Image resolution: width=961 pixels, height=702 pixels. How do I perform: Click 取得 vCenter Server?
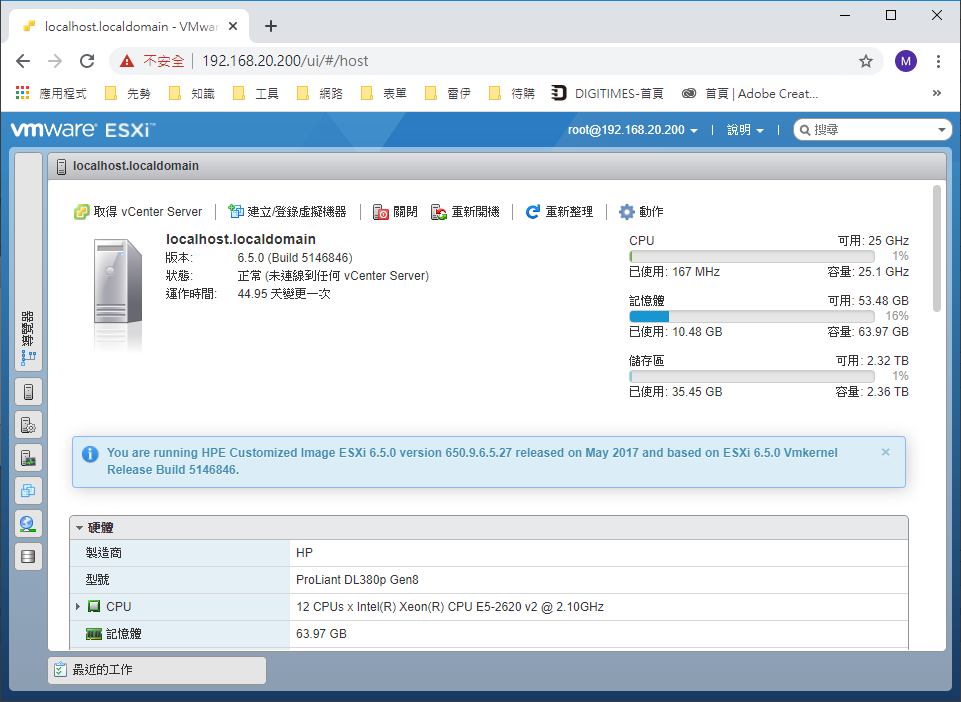[138, 212]
